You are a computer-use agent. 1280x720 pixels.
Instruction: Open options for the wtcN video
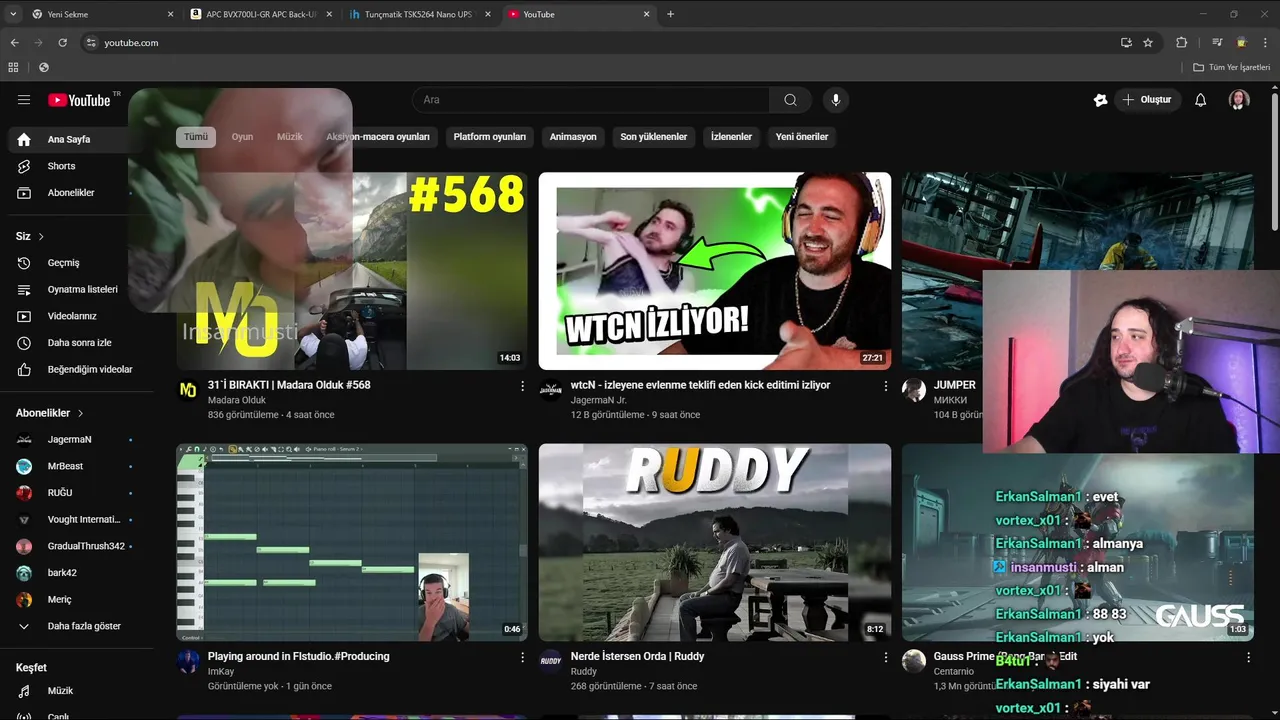point(885,386)
